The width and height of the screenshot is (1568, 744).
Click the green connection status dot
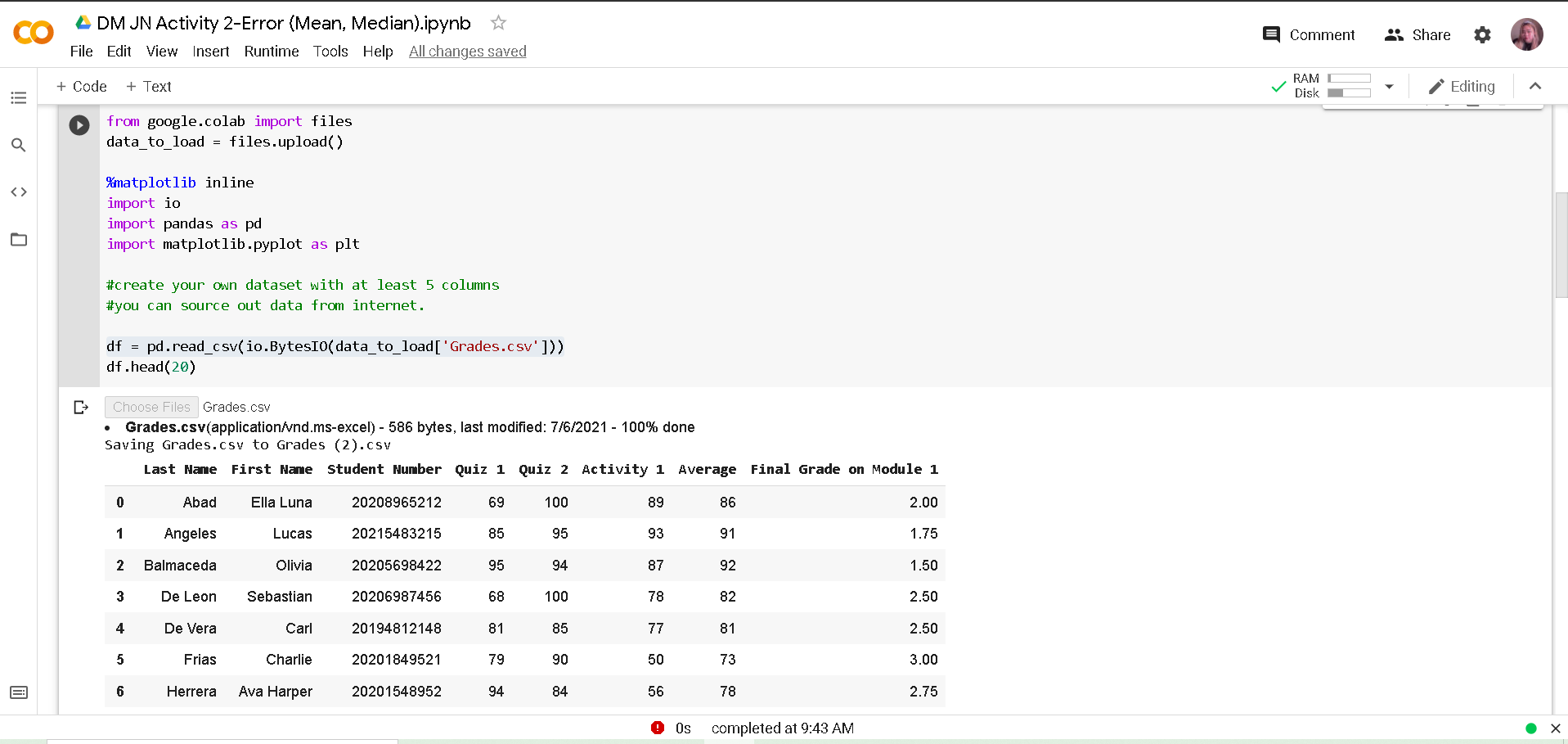[x=1531, y=728]
